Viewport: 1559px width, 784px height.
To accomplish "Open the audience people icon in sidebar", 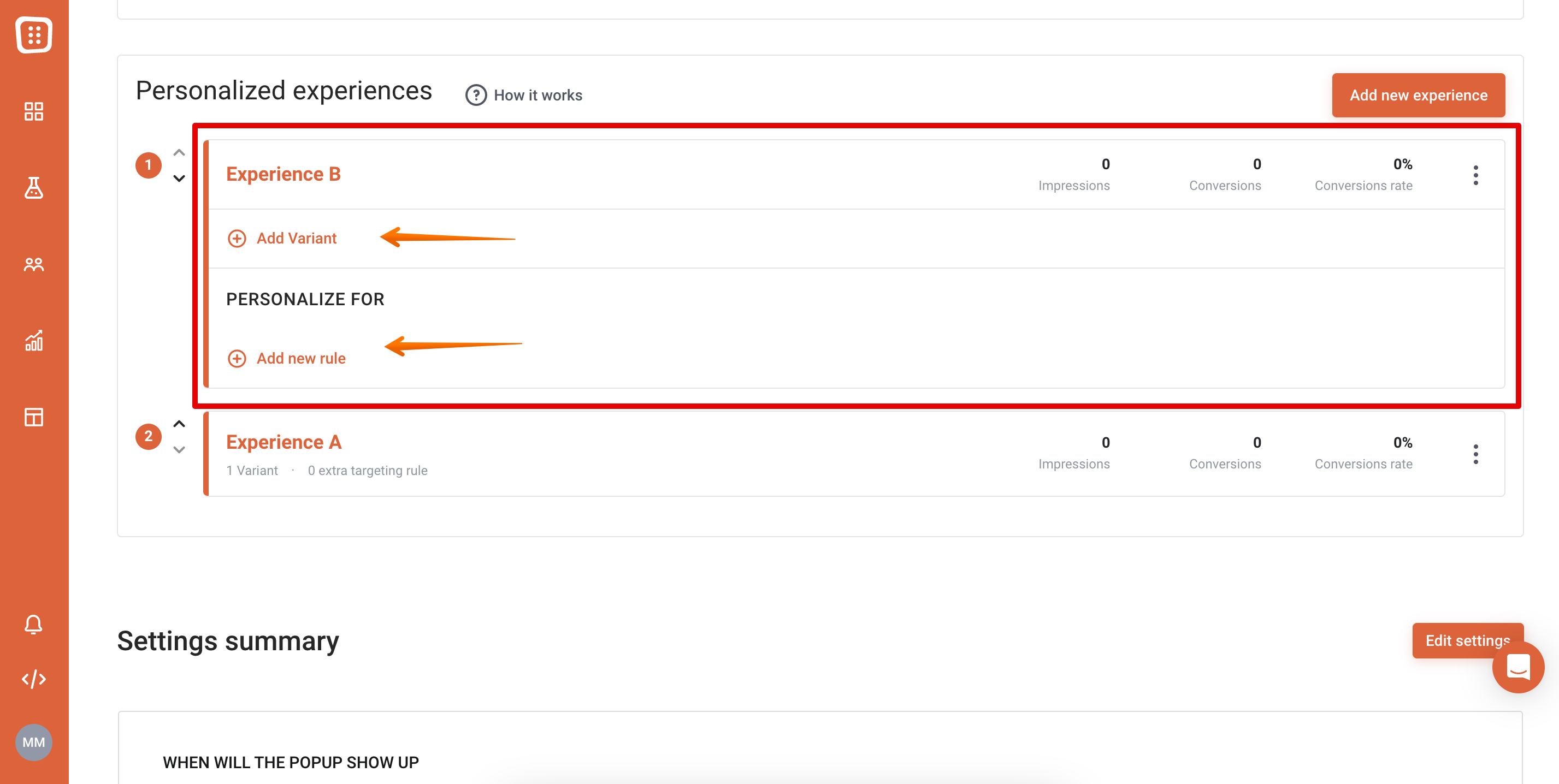I will point(34,264).
